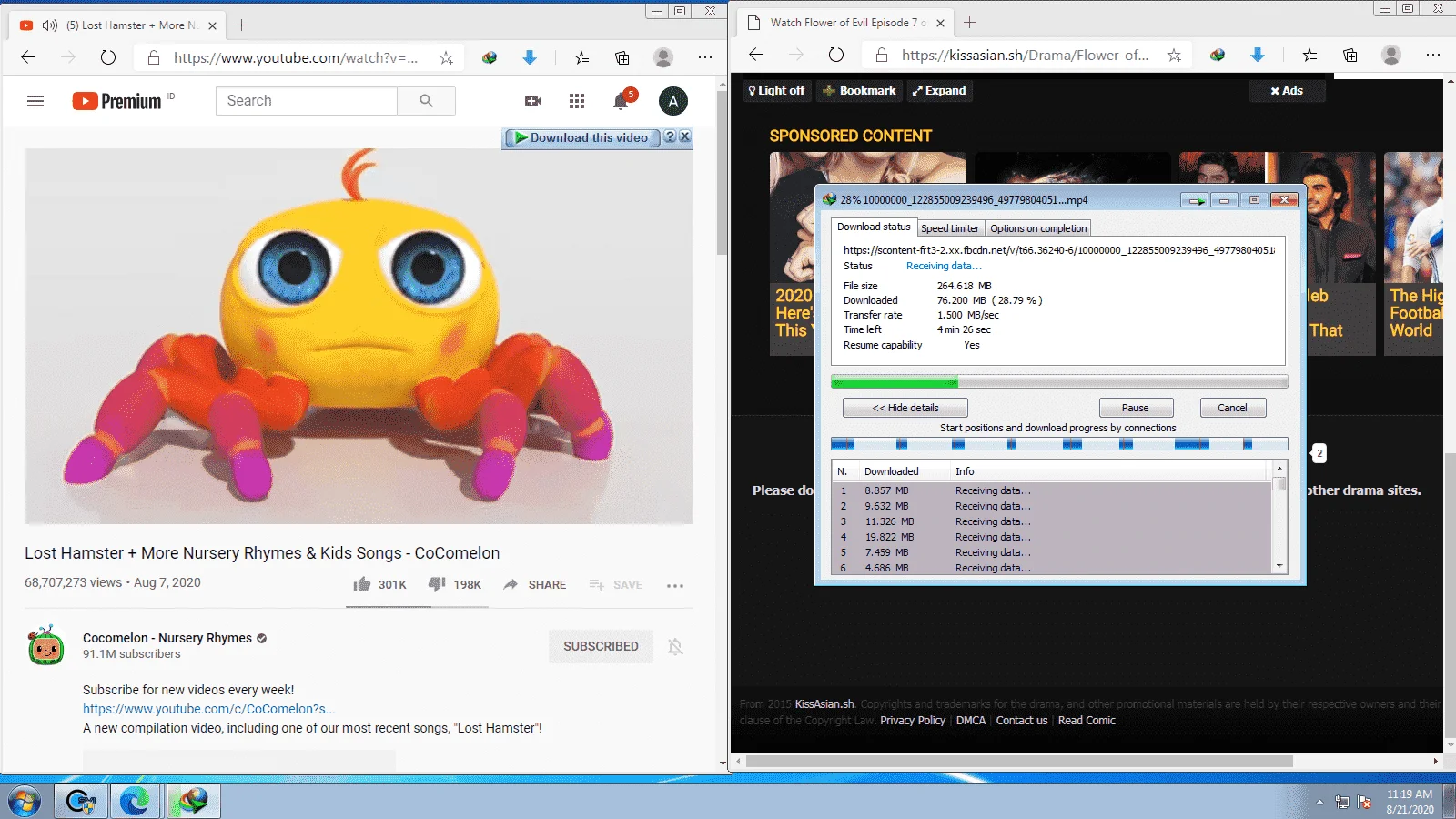Open YouTube notifications bell
Image resolution: width=1456 pixels, height=819 pixels.
[x=622, y=100]
